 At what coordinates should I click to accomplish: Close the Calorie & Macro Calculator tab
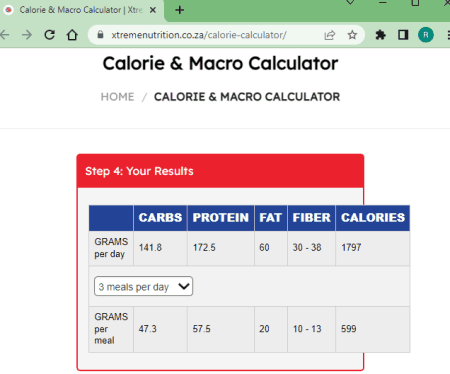(153, 10)
